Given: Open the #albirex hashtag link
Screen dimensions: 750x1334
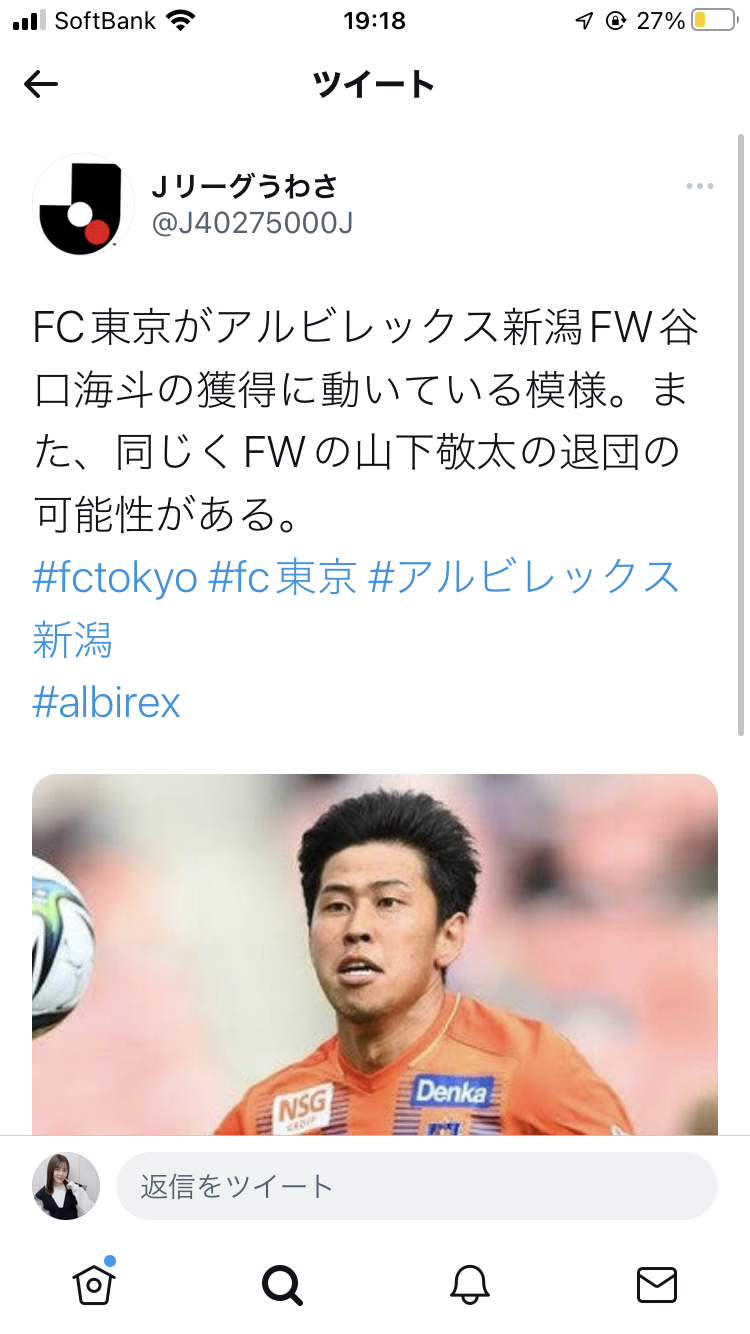Looking at the screenshot, I should [x=107, y=703].
